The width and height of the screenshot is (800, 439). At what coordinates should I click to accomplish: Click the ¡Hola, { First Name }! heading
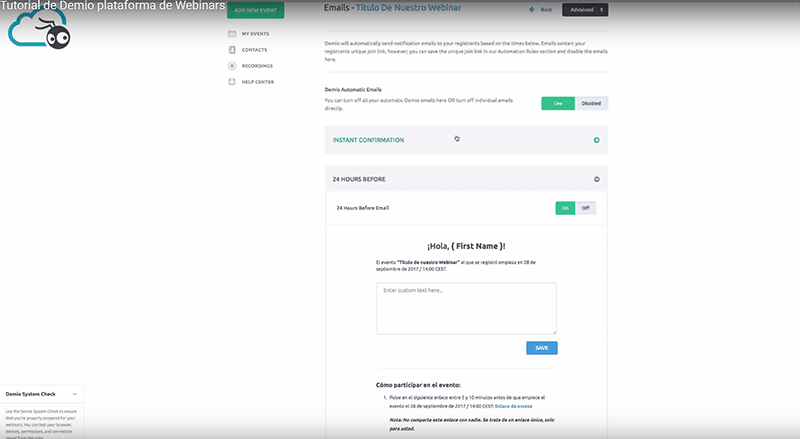[466, 246]
